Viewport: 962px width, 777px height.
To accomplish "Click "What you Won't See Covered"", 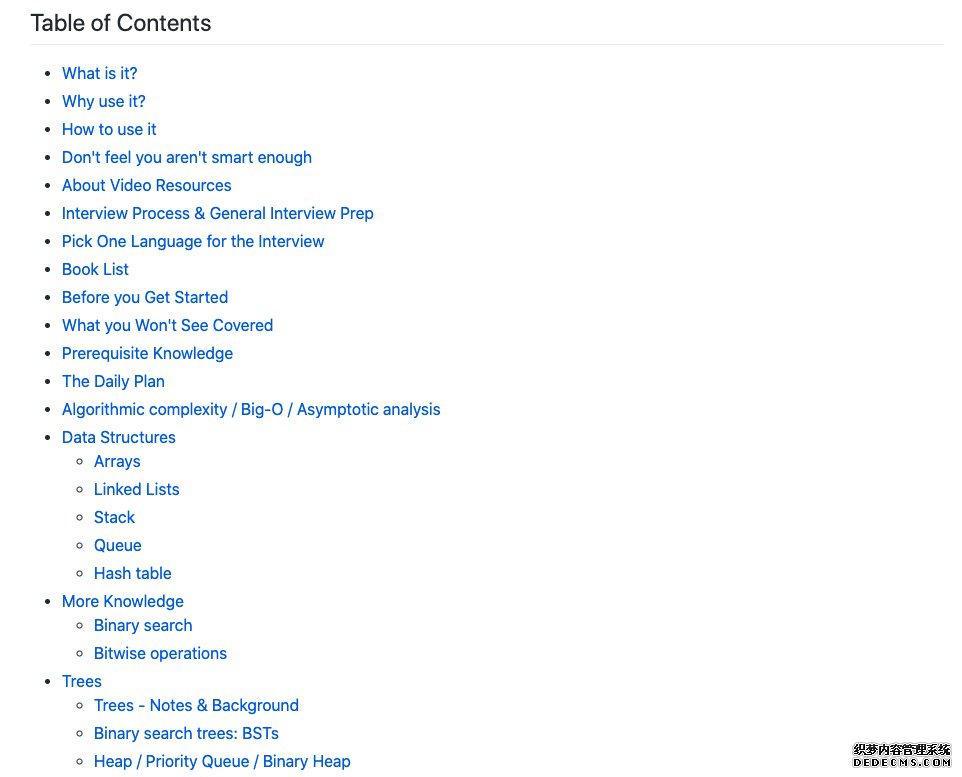I will point(167,326).
